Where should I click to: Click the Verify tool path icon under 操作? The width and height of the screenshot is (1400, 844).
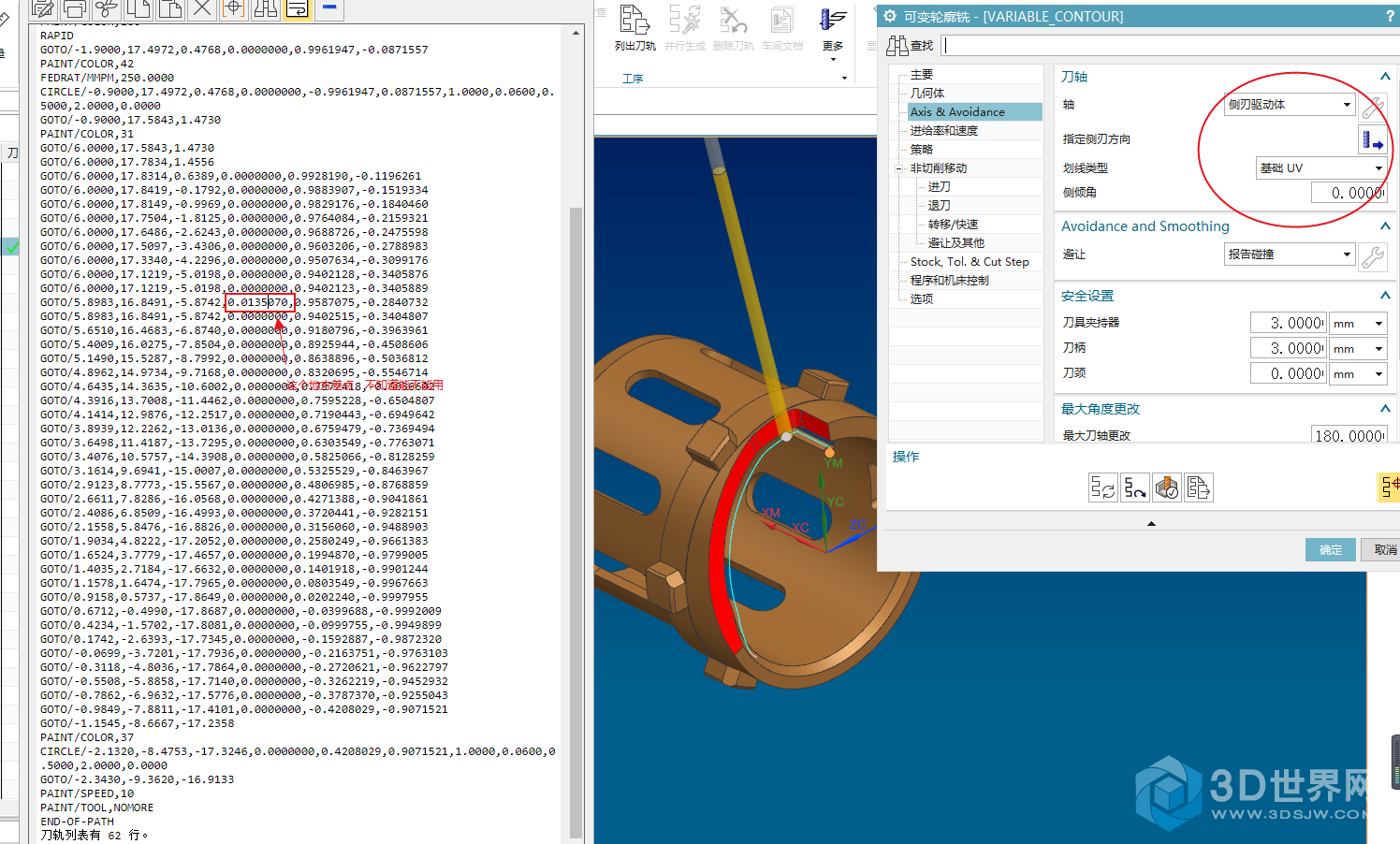click(1167, 487)
